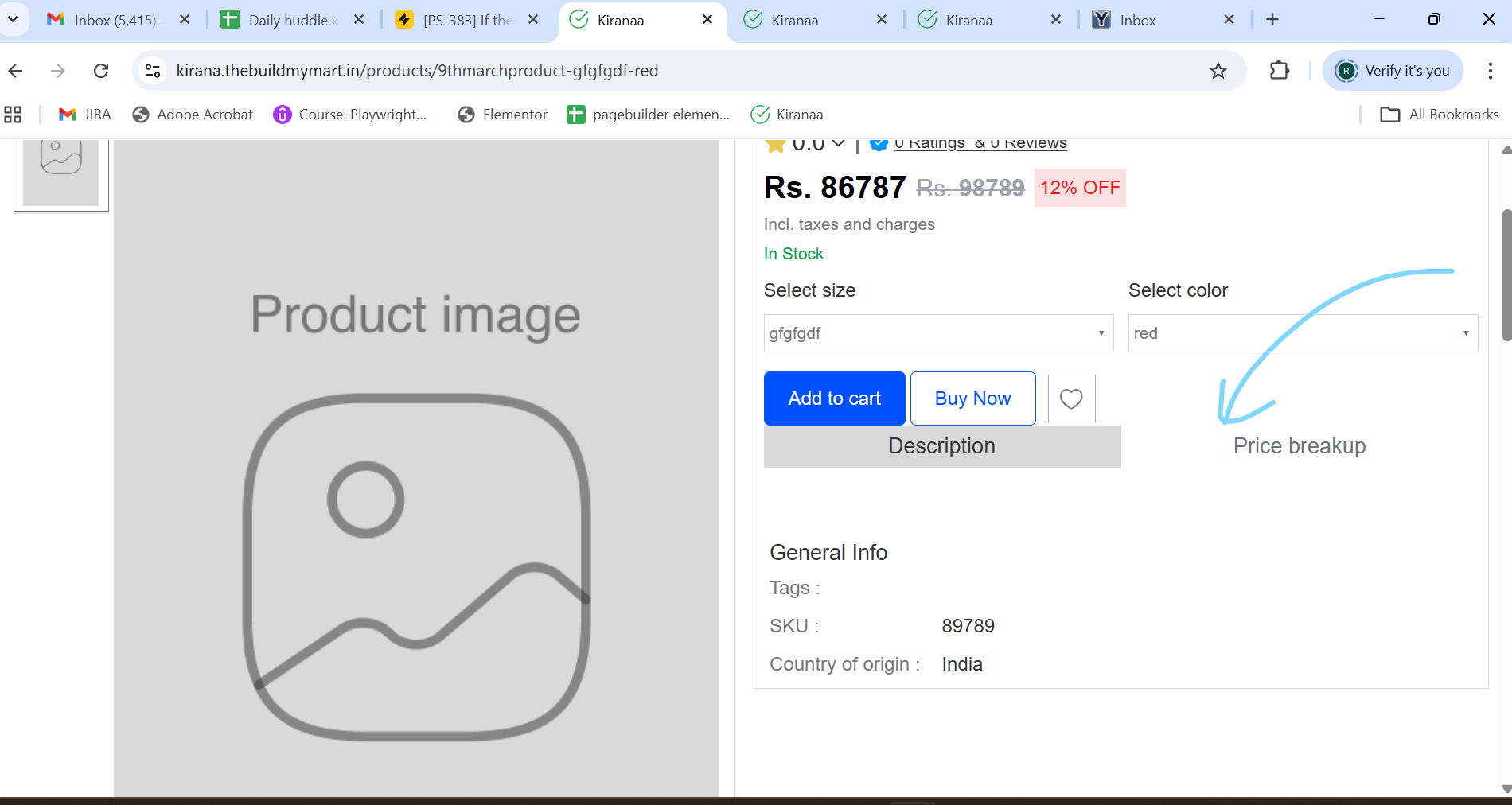Screen dimensions: 1512x805
Task: Open the Select size dropdown
Action: 938,333
